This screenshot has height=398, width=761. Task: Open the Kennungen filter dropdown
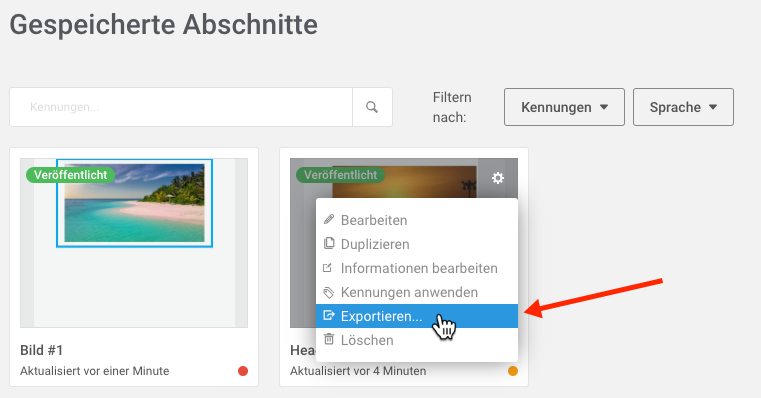pos(564,107)
